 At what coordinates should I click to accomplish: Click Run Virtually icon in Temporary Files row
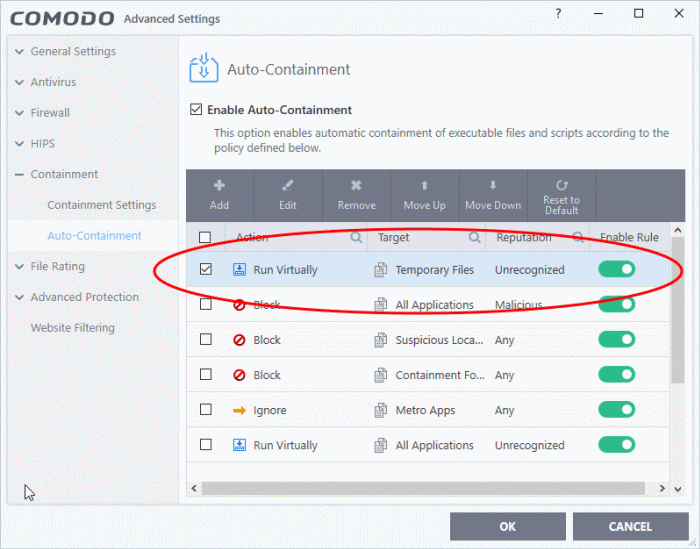(239, 269)
